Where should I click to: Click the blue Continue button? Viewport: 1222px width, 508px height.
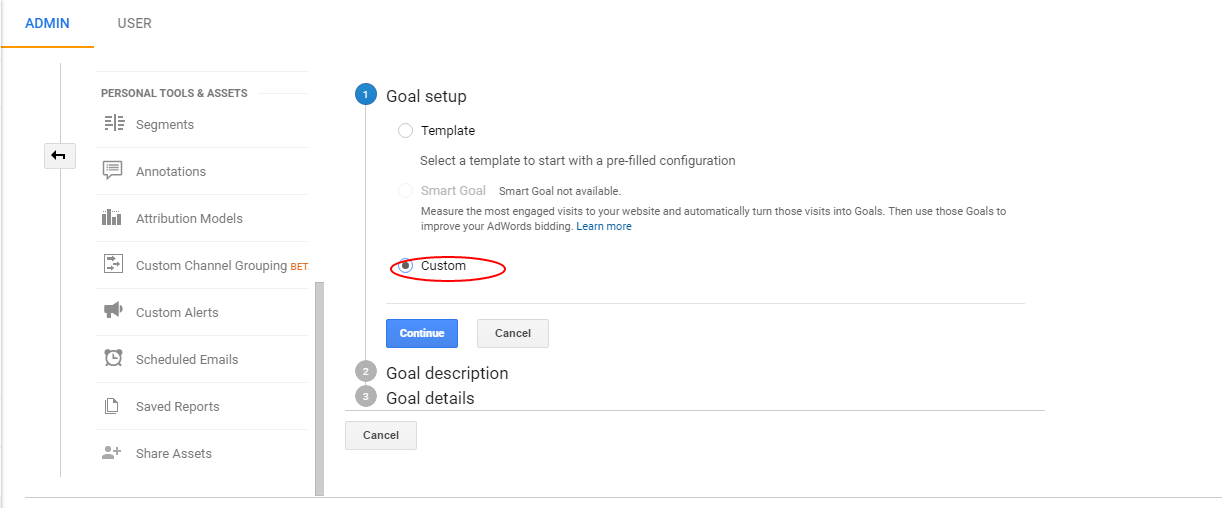[x=422, y=333]
